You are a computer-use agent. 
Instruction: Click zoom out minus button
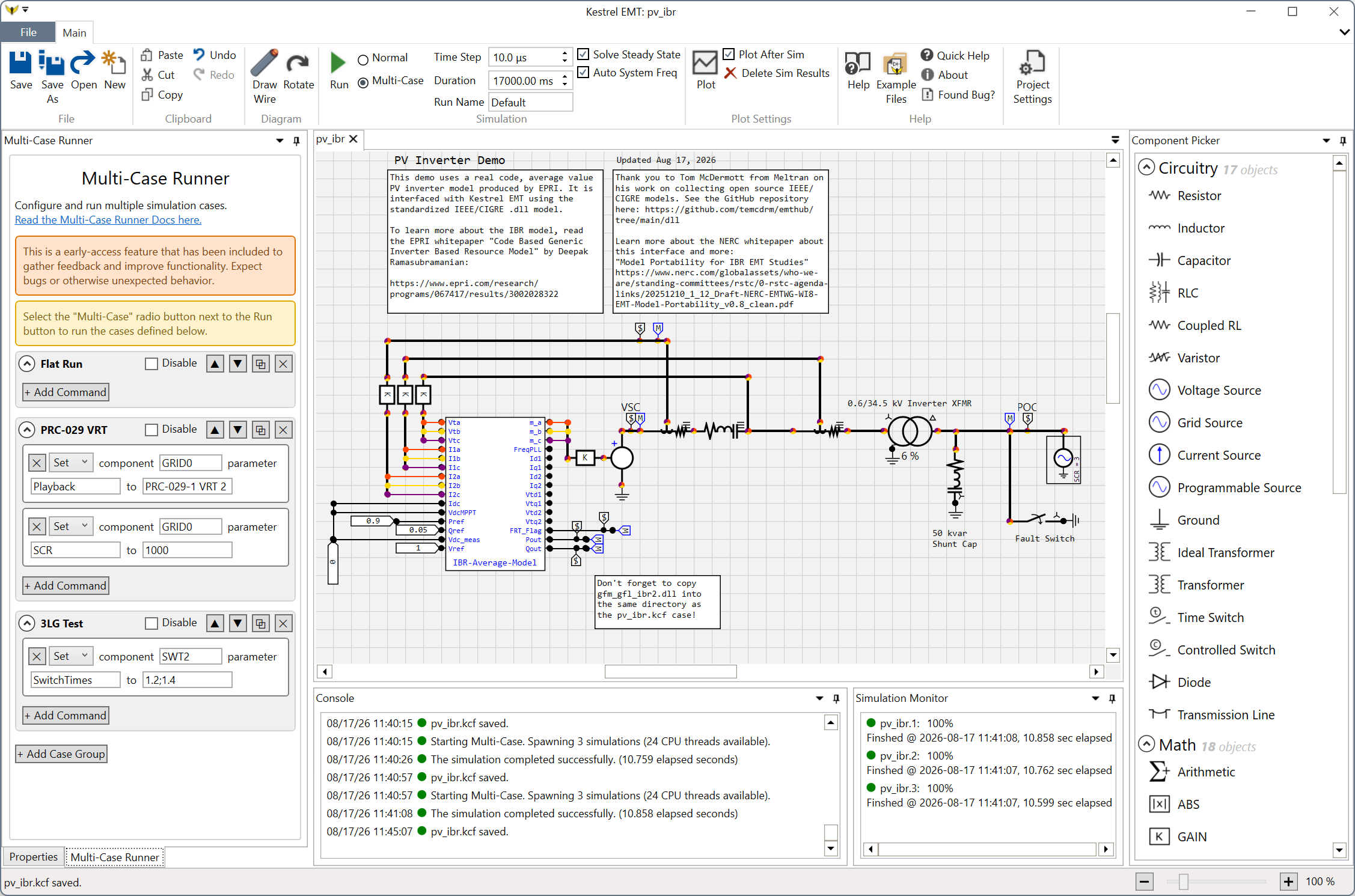1144,882
